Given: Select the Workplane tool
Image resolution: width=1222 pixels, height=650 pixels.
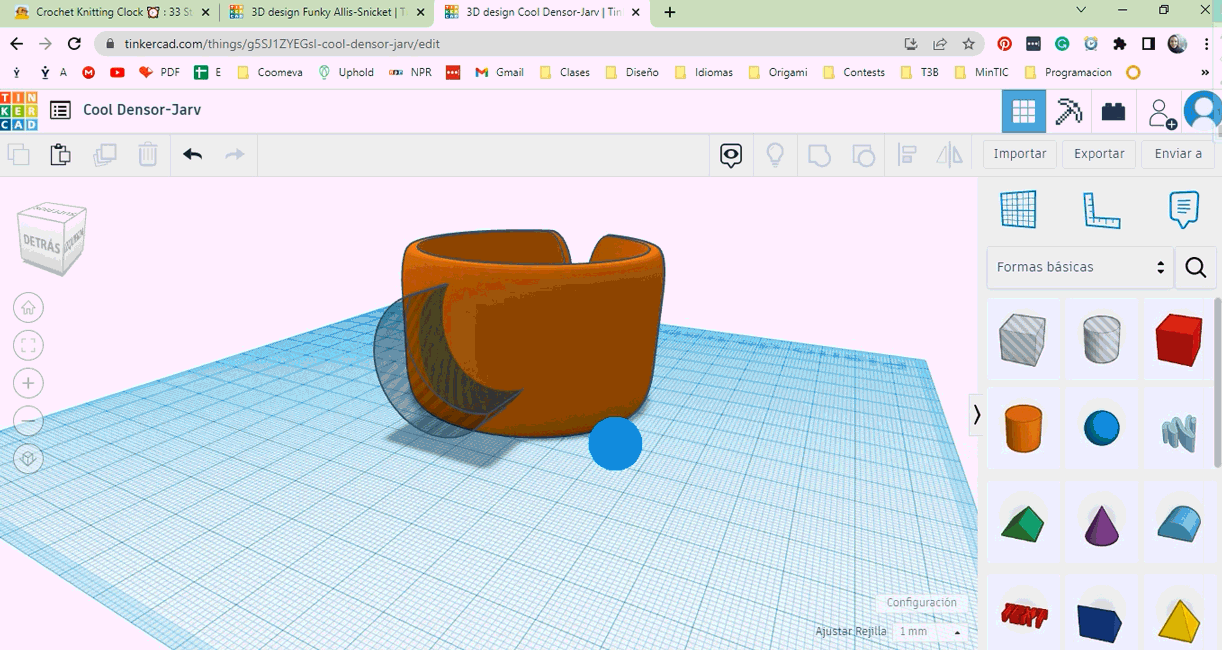Looking at the screenshot, I should pos(1018,209).
